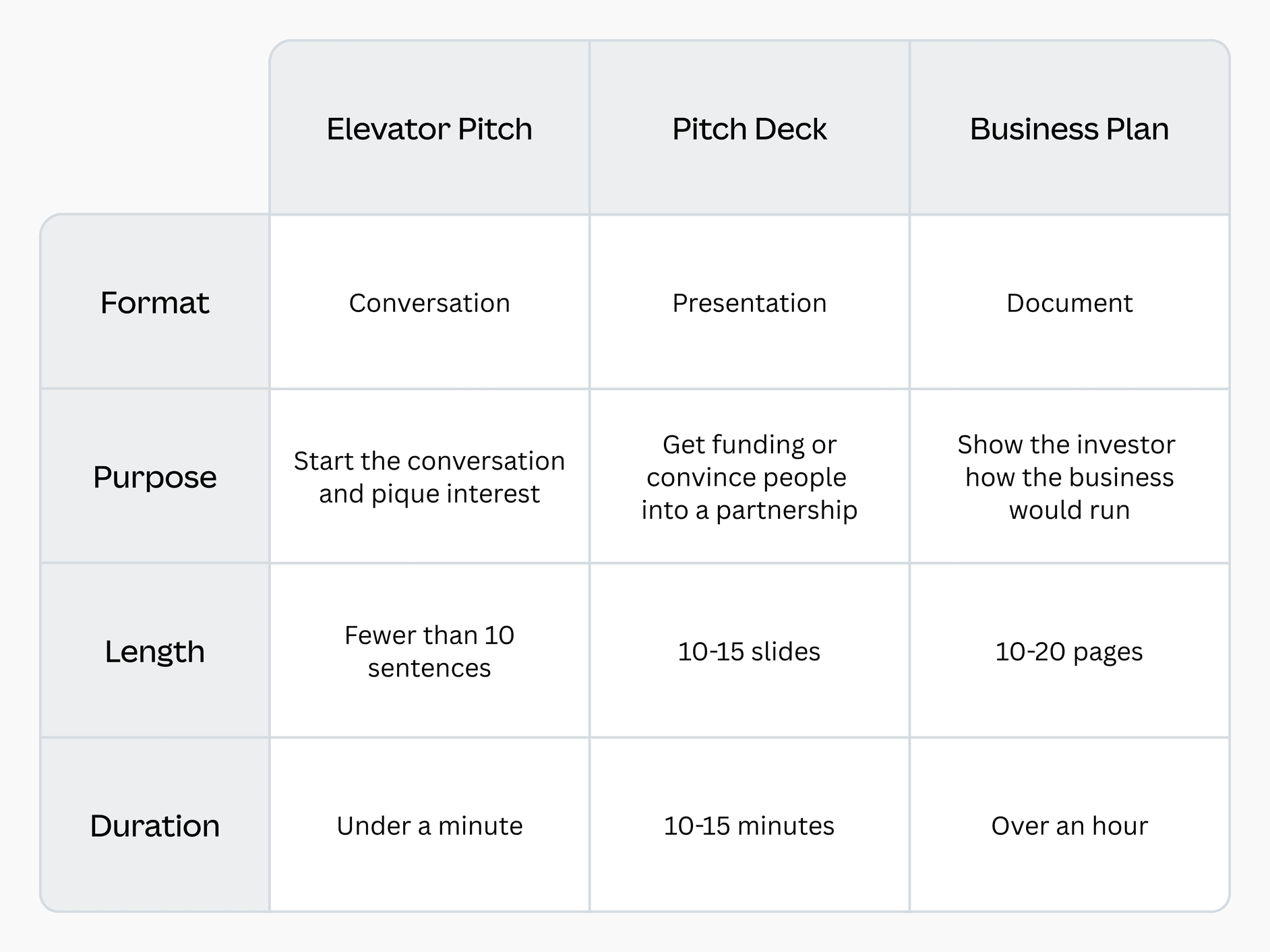Click the Elevator Pitch column header

point(429,129)
